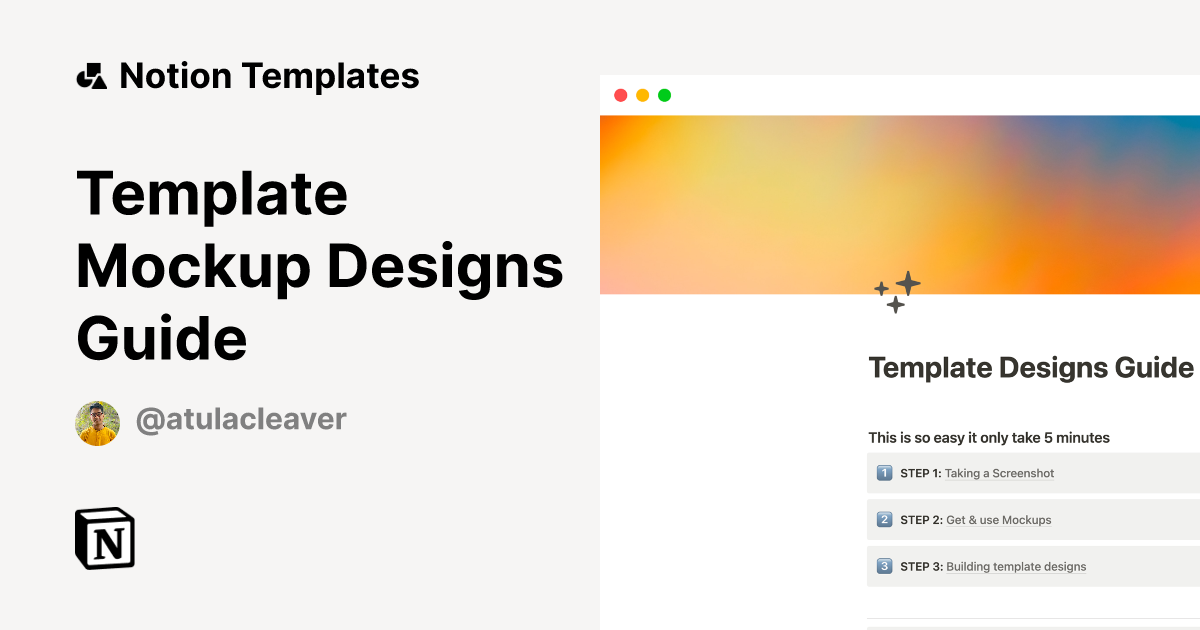Expand the 'Building template designs' step row
The width and height of the screenshot is (1200, 630).
[1015, 566]
